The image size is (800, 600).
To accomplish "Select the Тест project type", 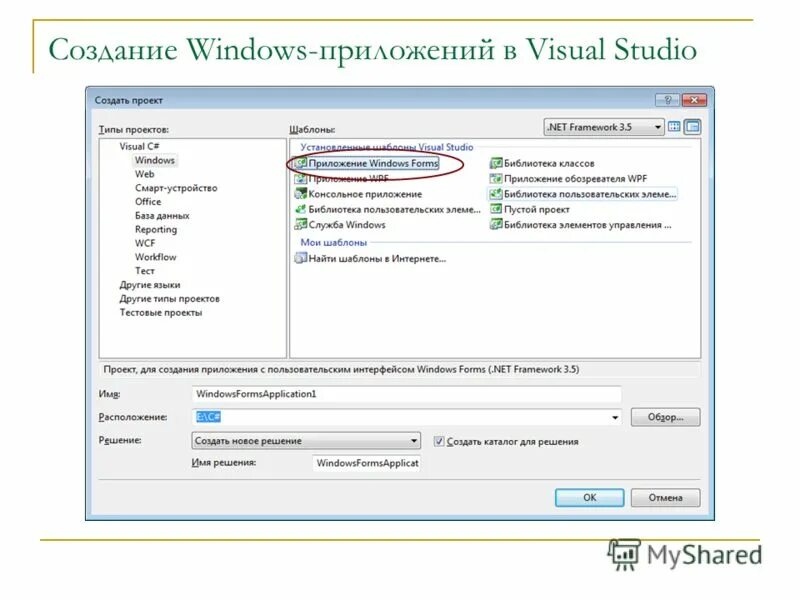I will 144,271.
